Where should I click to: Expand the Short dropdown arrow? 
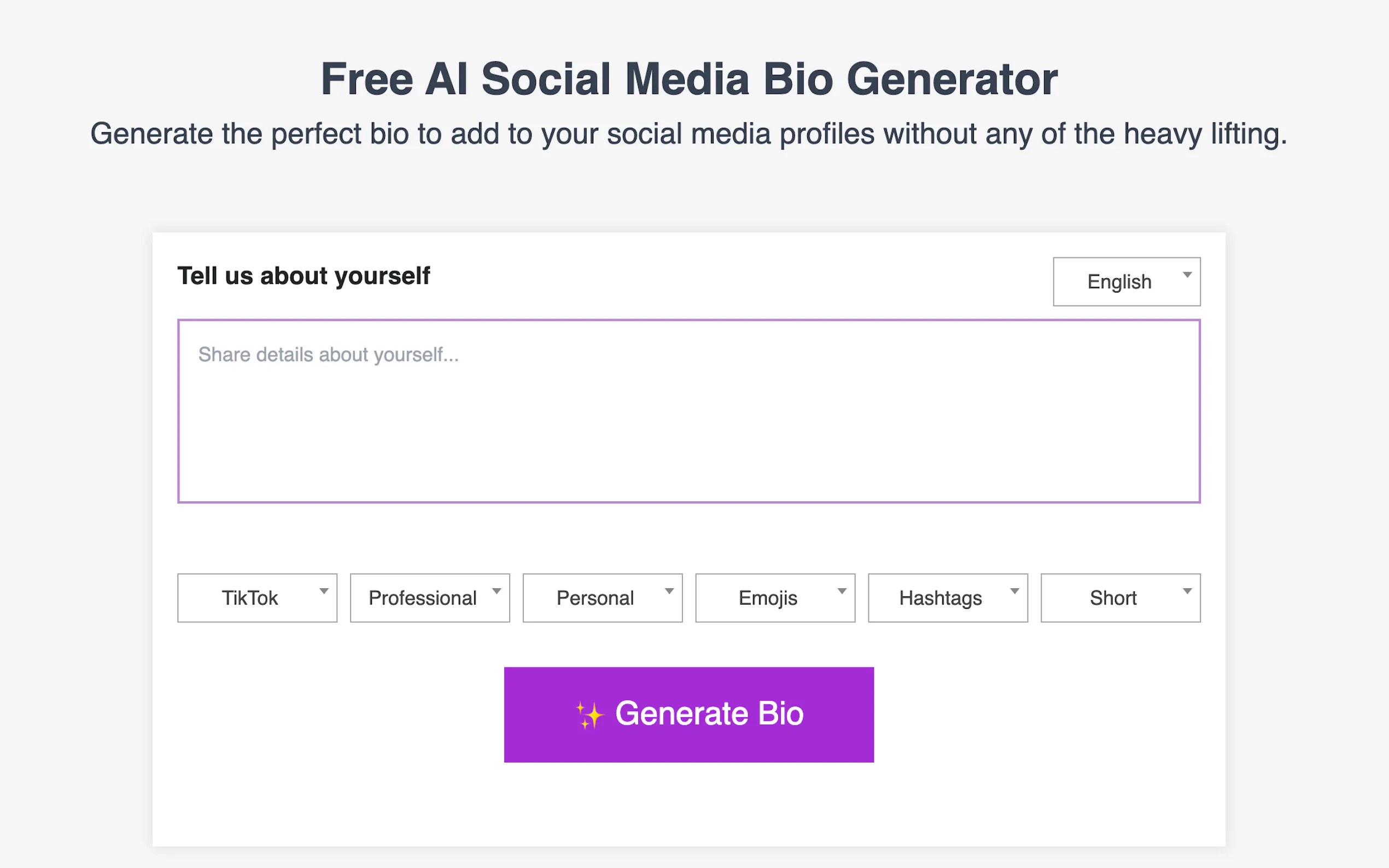coord(1187,591)
